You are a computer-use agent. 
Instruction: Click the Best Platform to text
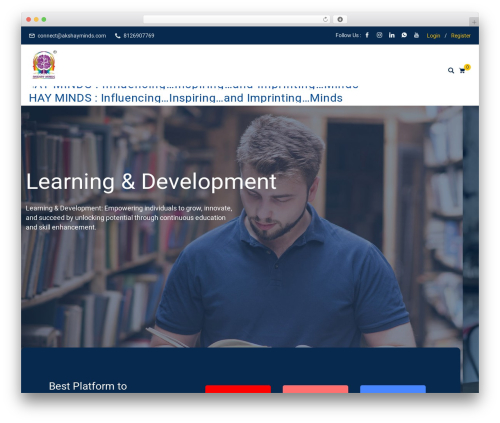pyautogui.click(x=88, y=386)
